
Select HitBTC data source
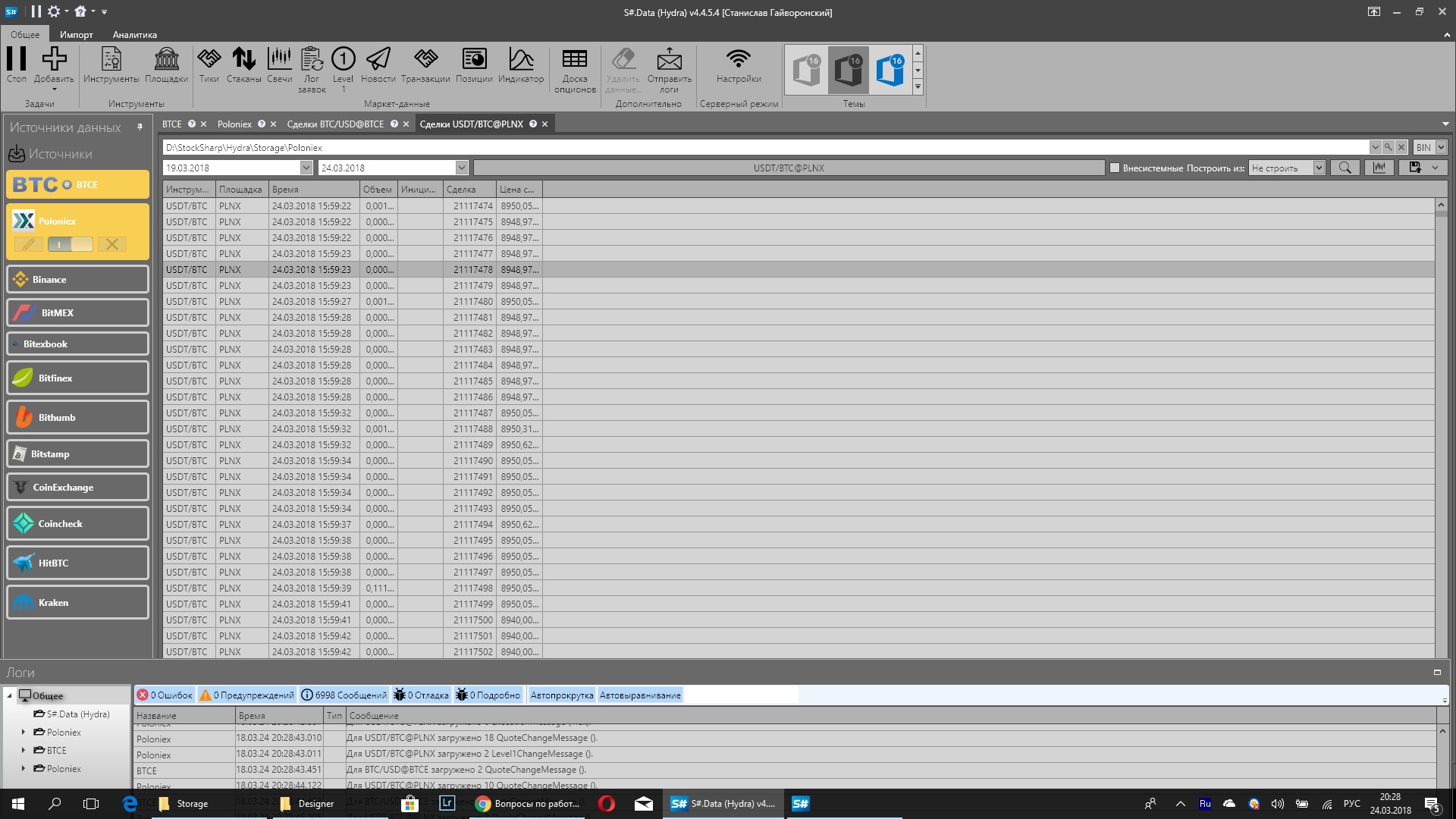[77, 563]
